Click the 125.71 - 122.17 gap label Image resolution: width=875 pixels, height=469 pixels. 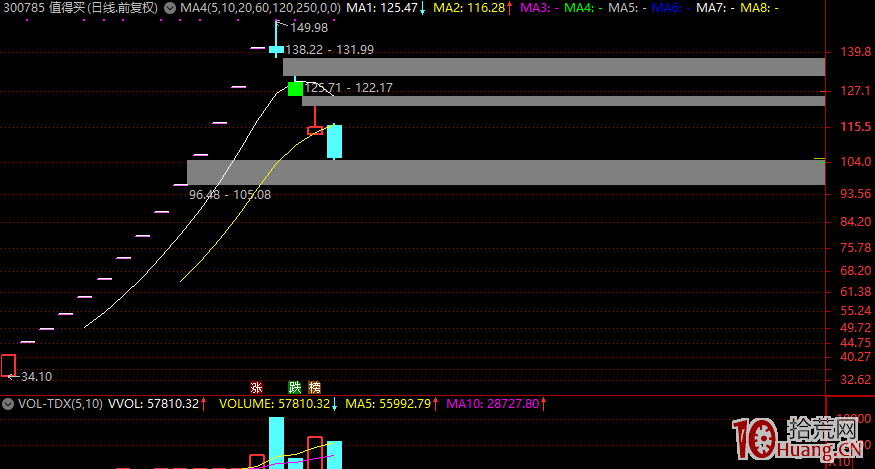(349, 88)
